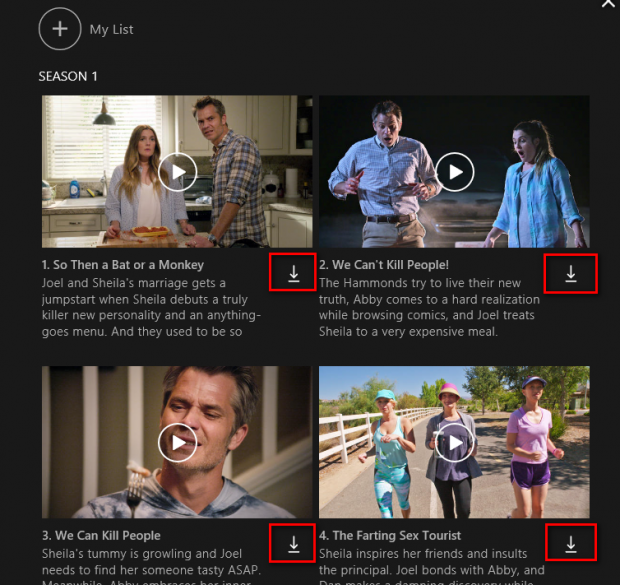Download episode 2 We Can't Kill People!
The image size is (620, 585).
[571, 273]
